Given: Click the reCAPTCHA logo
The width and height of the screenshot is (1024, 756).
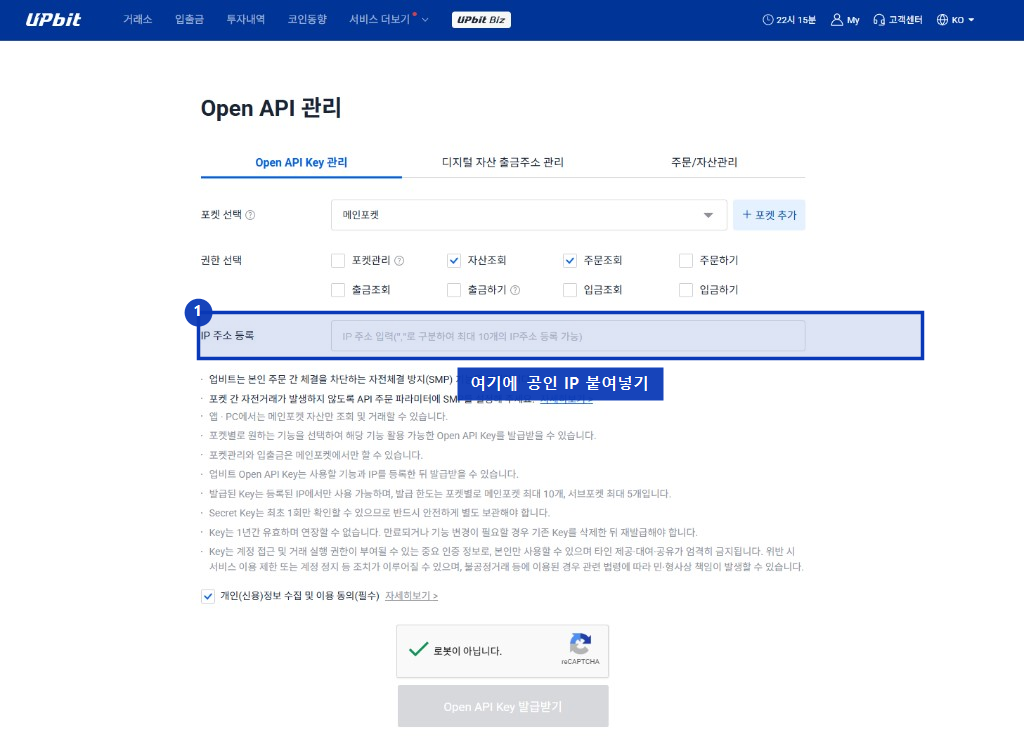Looking at the screenshot, I should [x=580, y=644].
